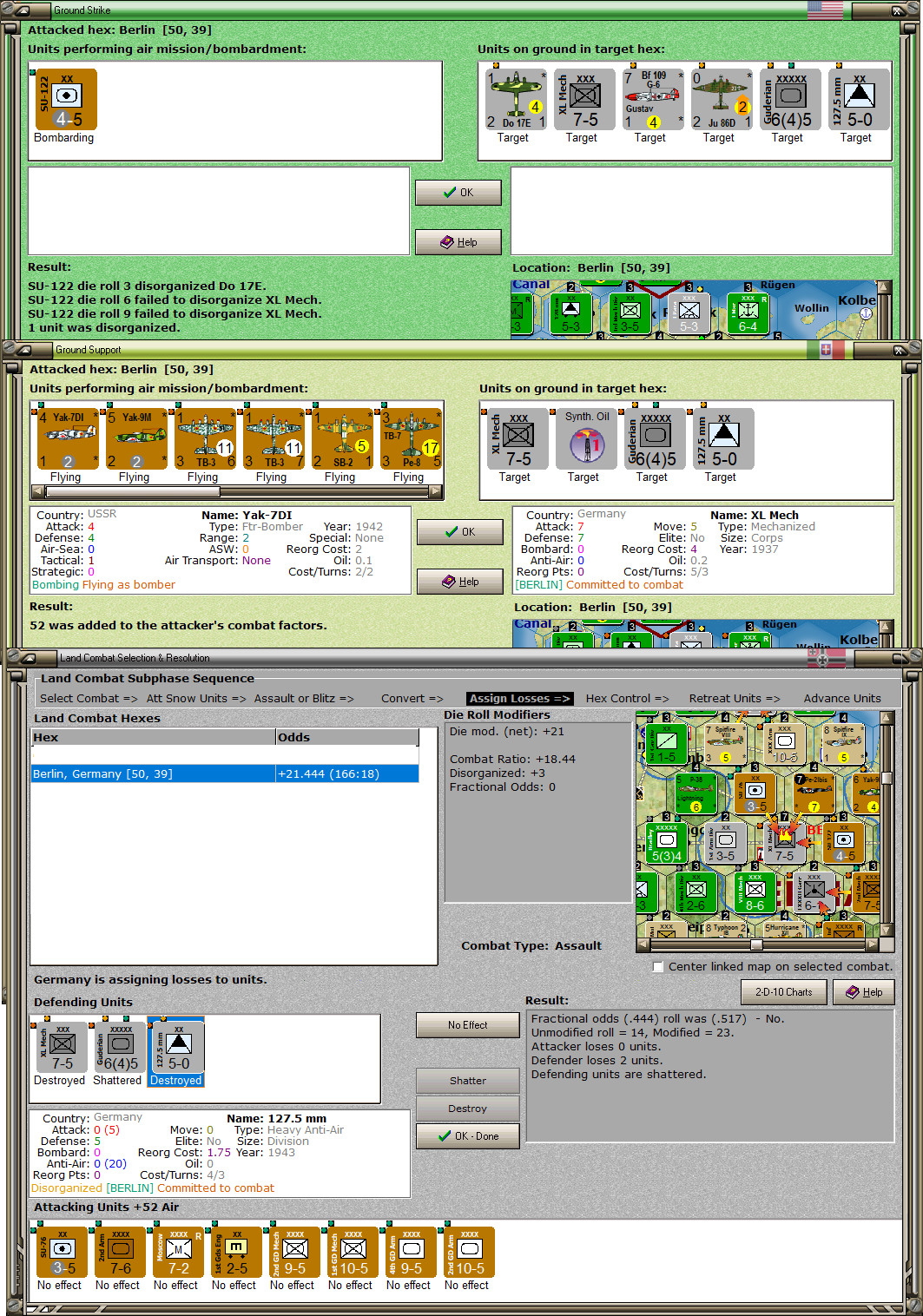The image size is (923, 1316).
Task: Select the Pe-8 bomber counter
Action: (x=411, y=439)
